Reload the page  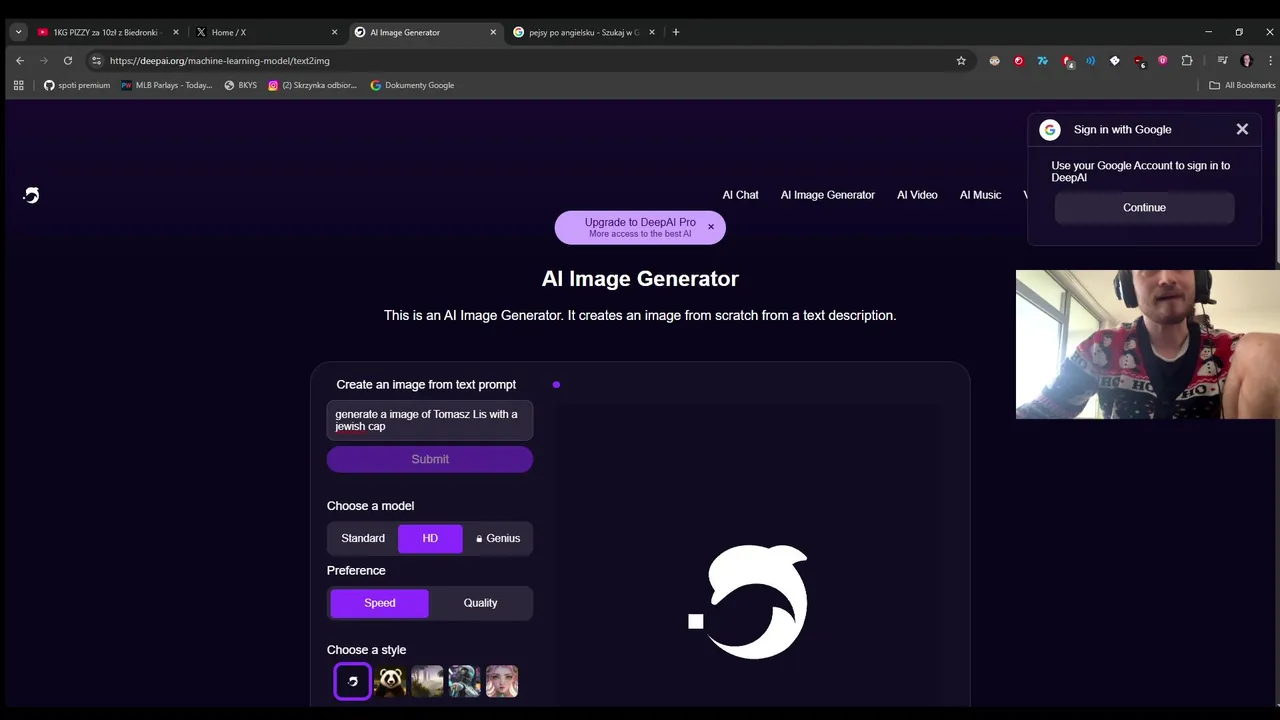click(x=68, y=60)
